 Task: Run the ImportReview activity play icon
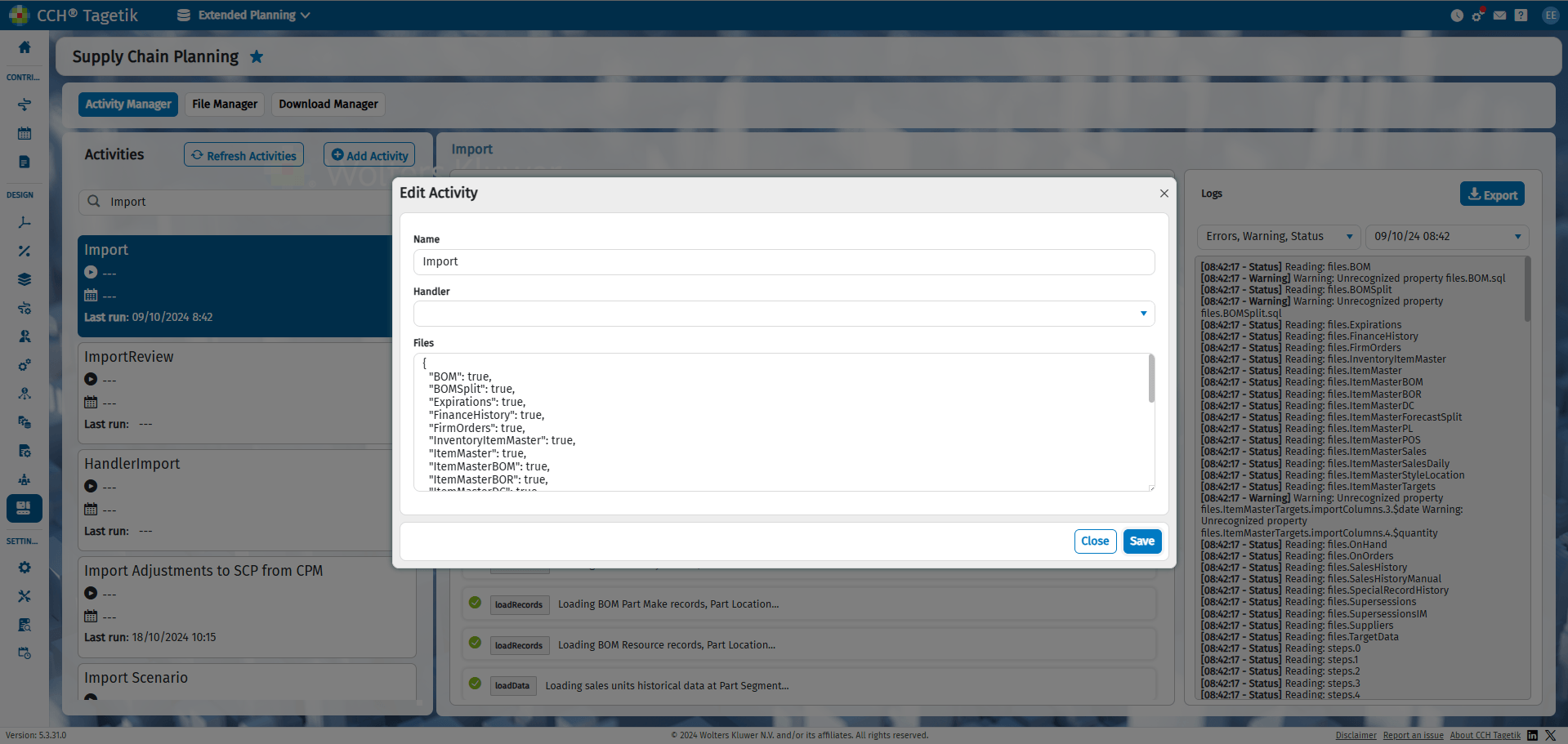91,379
